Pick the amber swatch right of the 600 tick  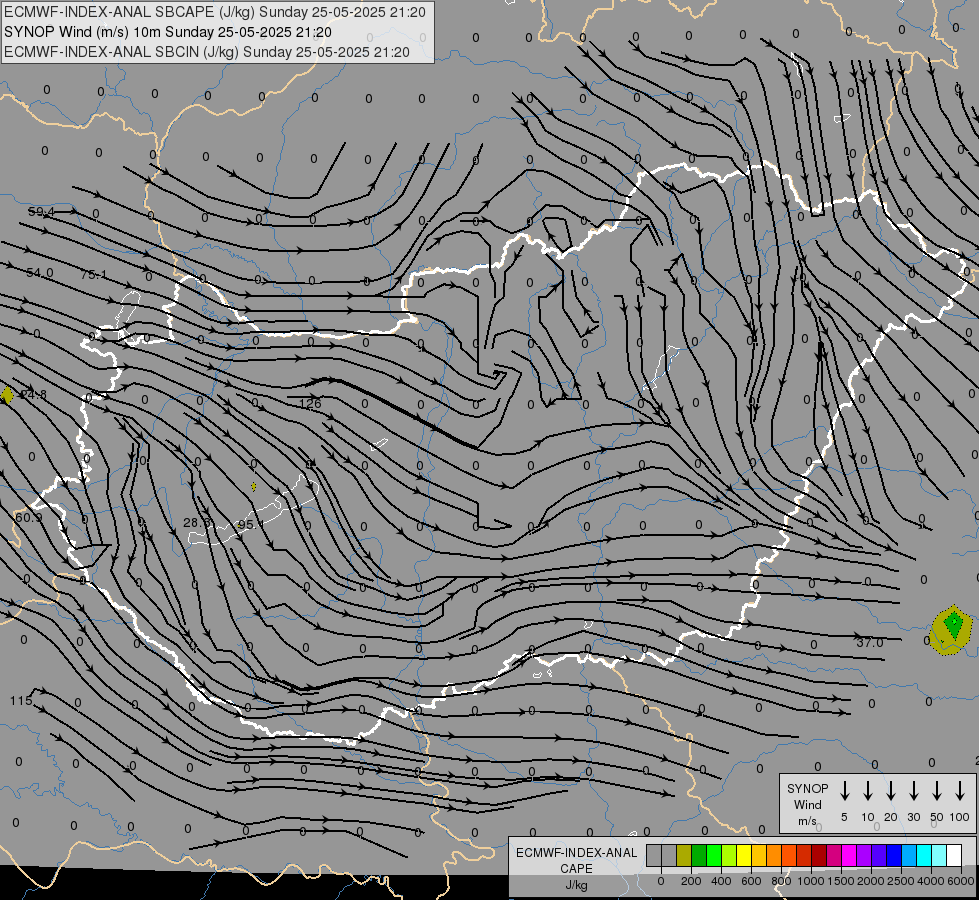(759, 856)
